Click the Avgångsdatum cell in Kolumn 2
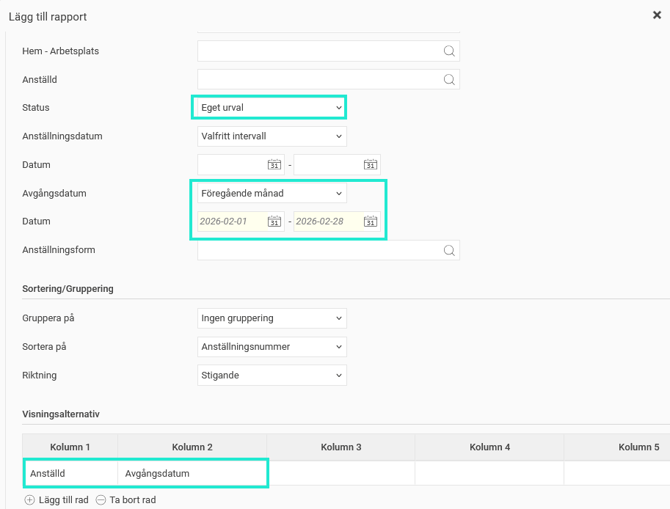Screen dimensions: 670x509 (190, 474)
